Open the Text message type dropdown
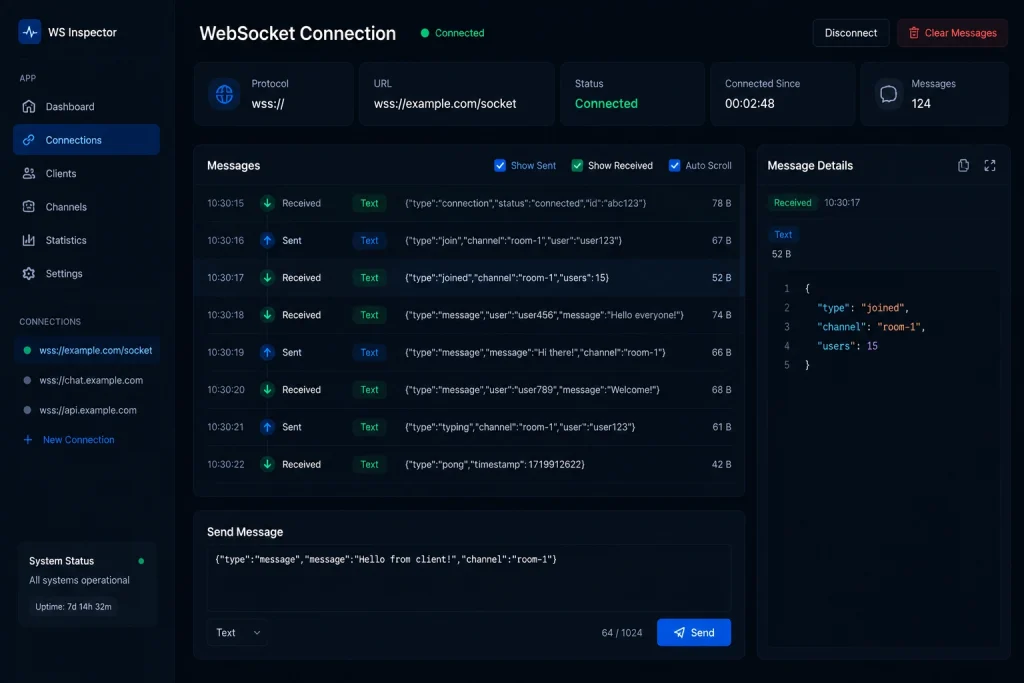The width and height of the screenshot is (1024, 683). [x=238, y=632]
